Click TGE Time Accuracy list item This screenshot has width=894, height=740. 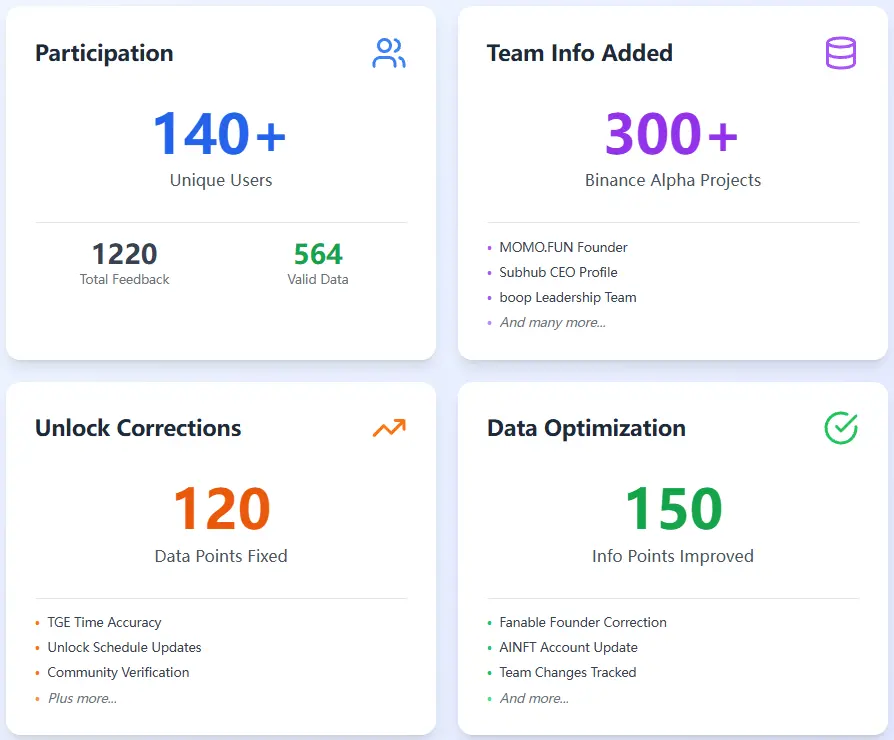pos(104,622)
